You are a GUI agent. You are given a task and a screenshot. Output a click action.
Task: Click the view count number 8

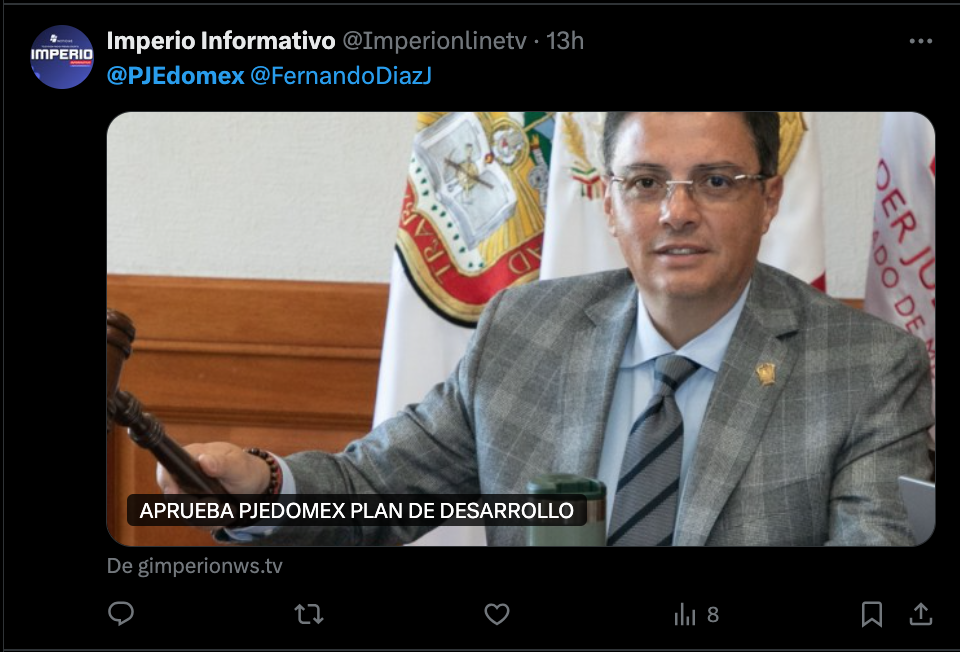[x=713, y=614]
